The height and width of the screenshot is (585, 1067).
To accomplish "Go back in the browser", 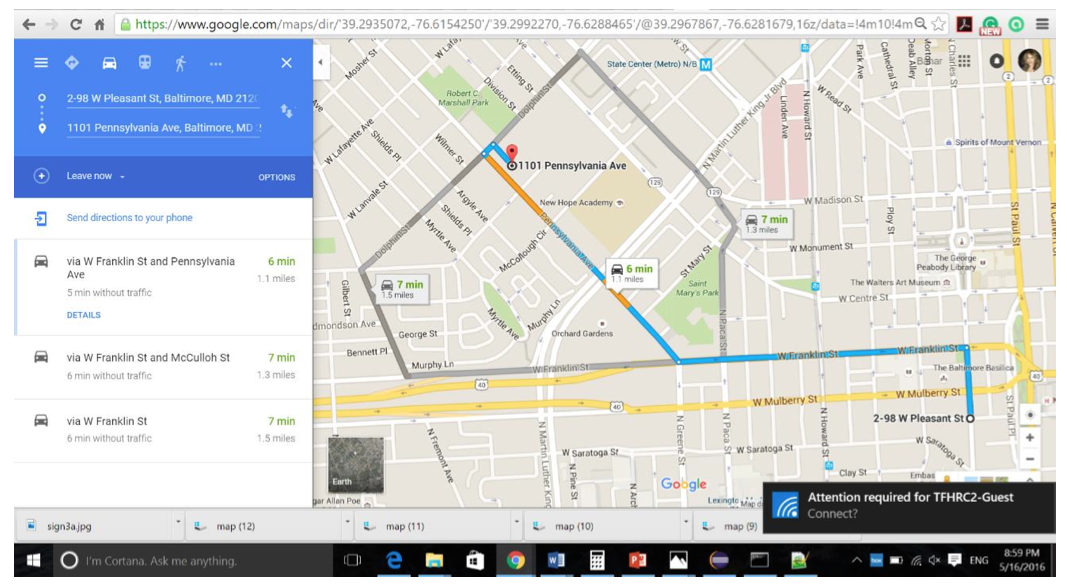I will click(x=29, y=24).
